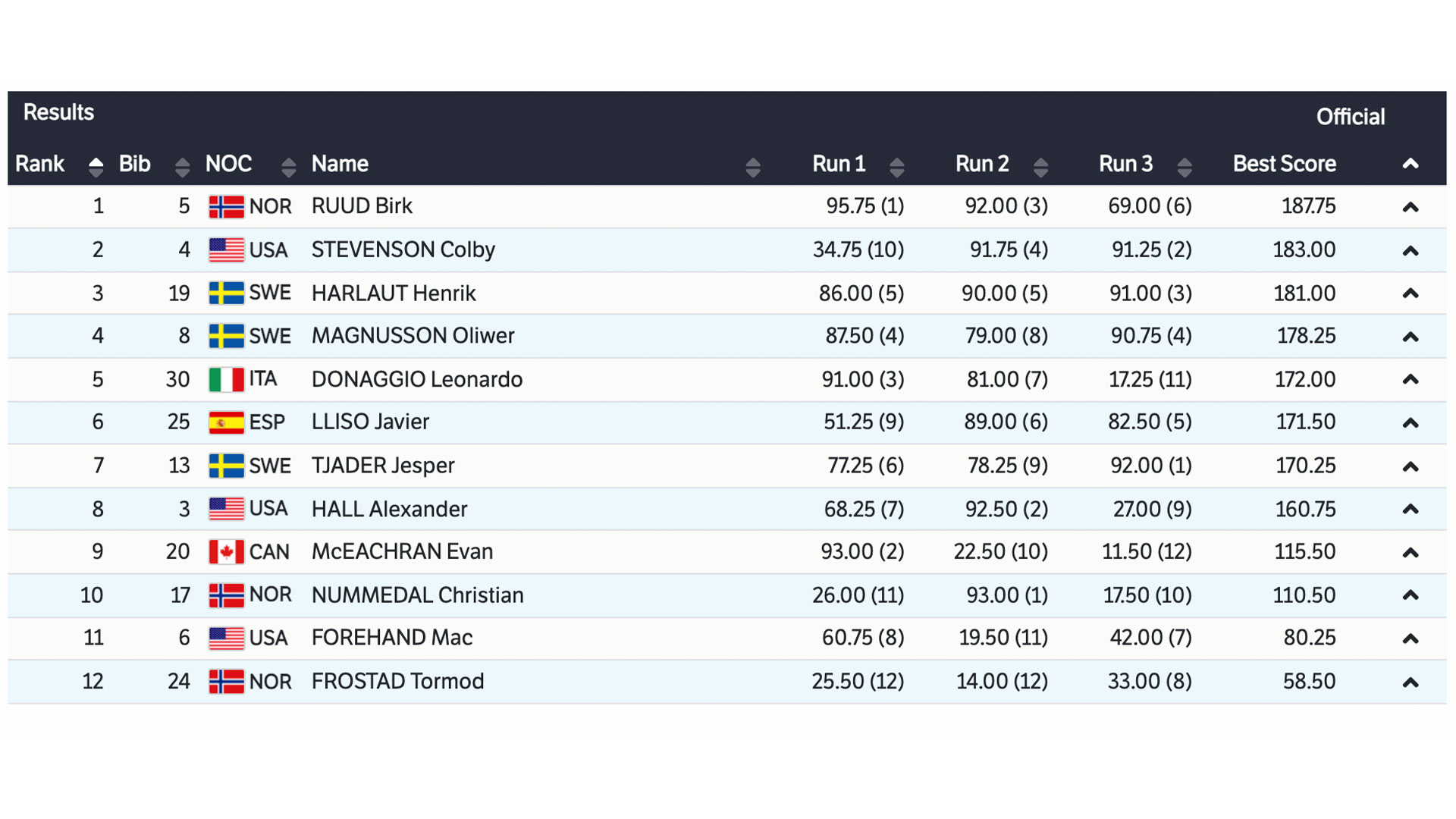Open athlete name MAGNUSSON Oliwer
The width and height of the screenshot is (1456, 819).
[413, 336]
